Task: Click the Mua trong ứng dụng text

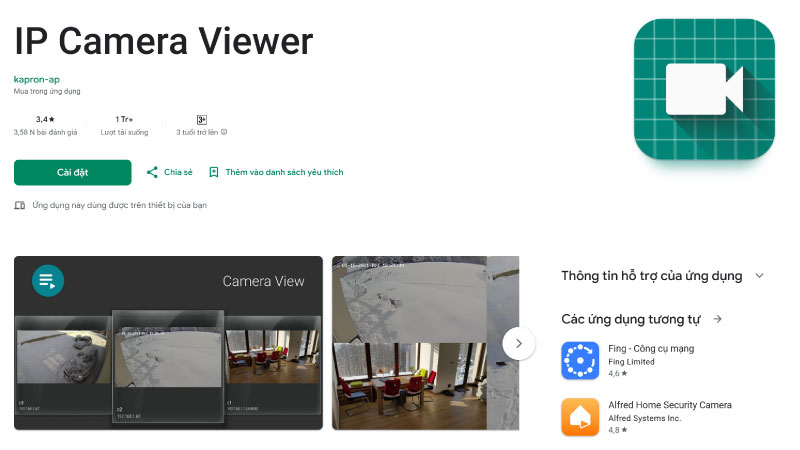Action: click(x=47, y=91)
